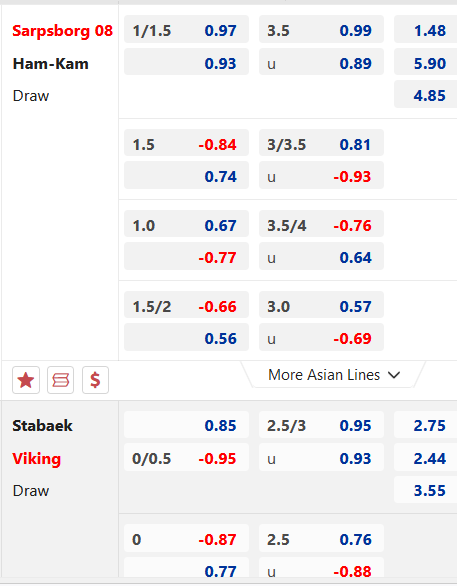Choose Sarpsborg 08 win odds 1.48
Screen dimensions: 457x586
coord(426,30)
